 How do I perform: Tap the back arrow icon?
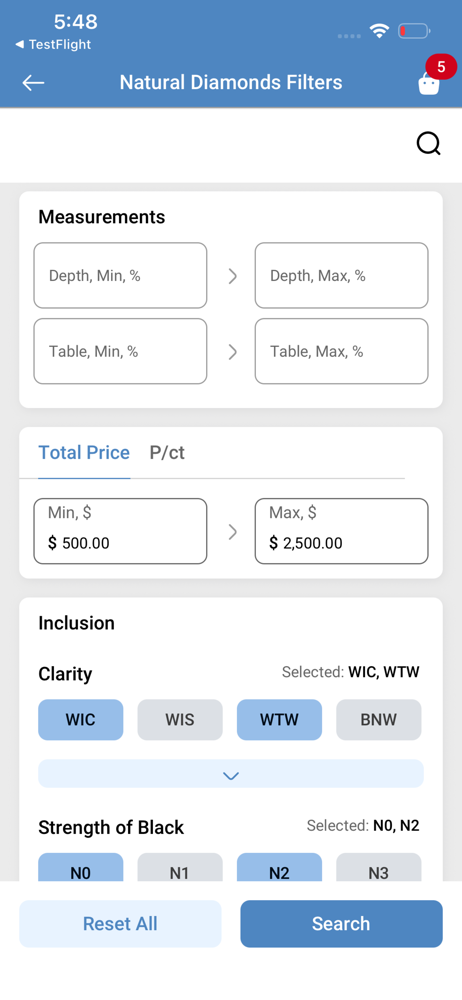33,83
